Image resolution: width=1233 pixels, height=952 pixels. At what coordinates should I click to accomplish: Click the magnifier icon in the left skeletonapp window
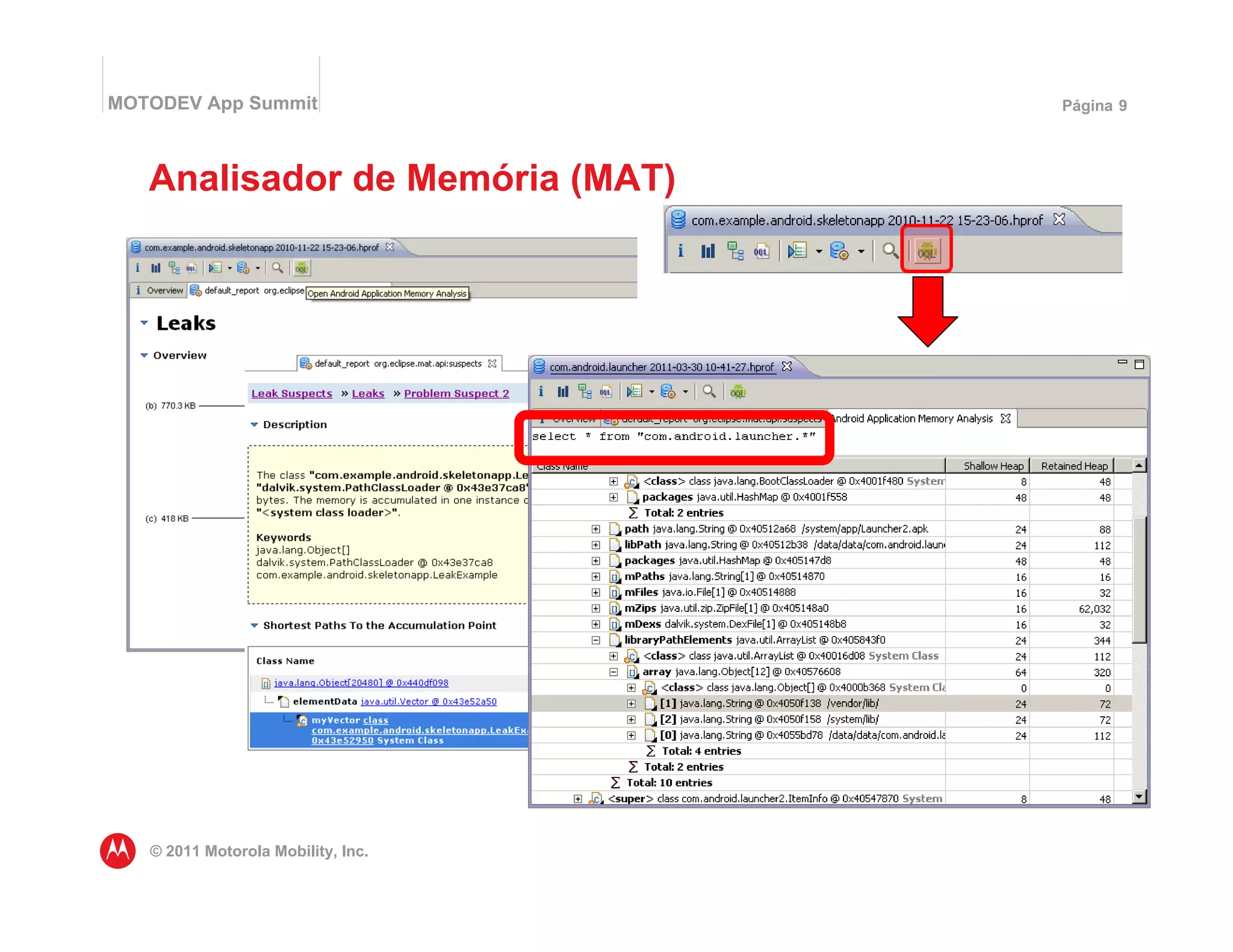click(x=277, y=268)
